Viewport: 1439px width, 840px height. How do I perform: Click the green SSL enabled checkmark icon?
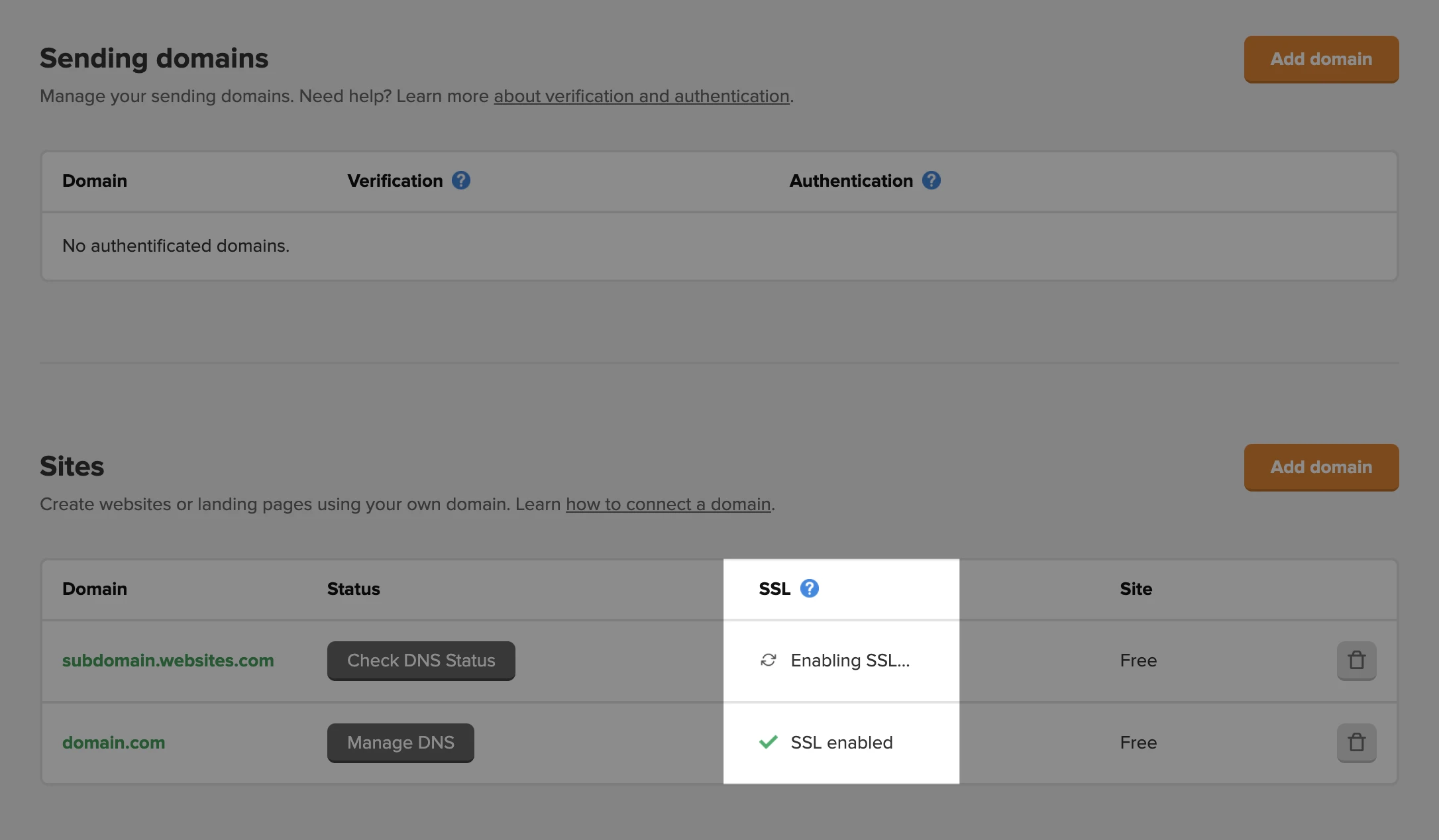pyautogui.click(x=769, y=743)
